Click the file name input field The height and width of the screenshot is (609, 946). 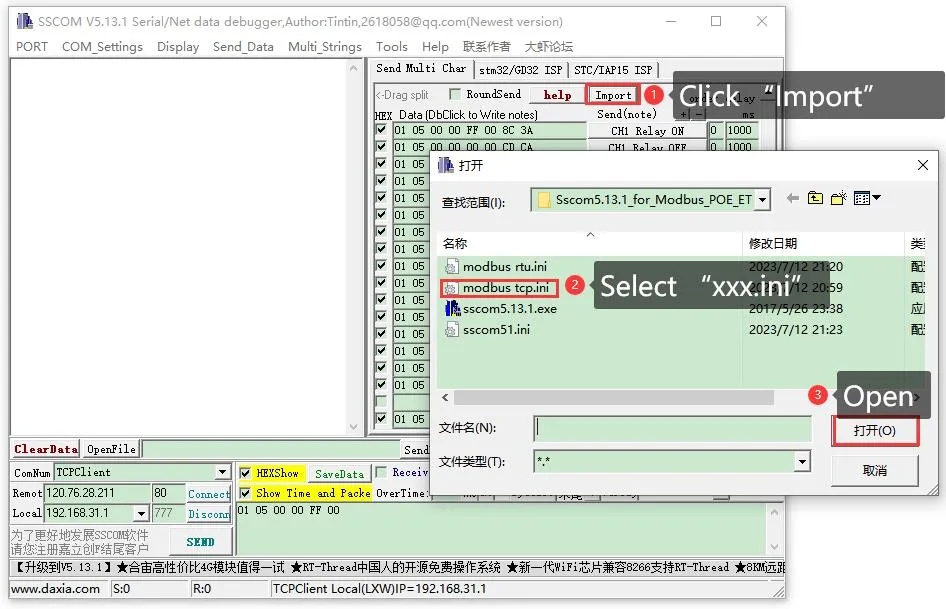tap(672, 428)
